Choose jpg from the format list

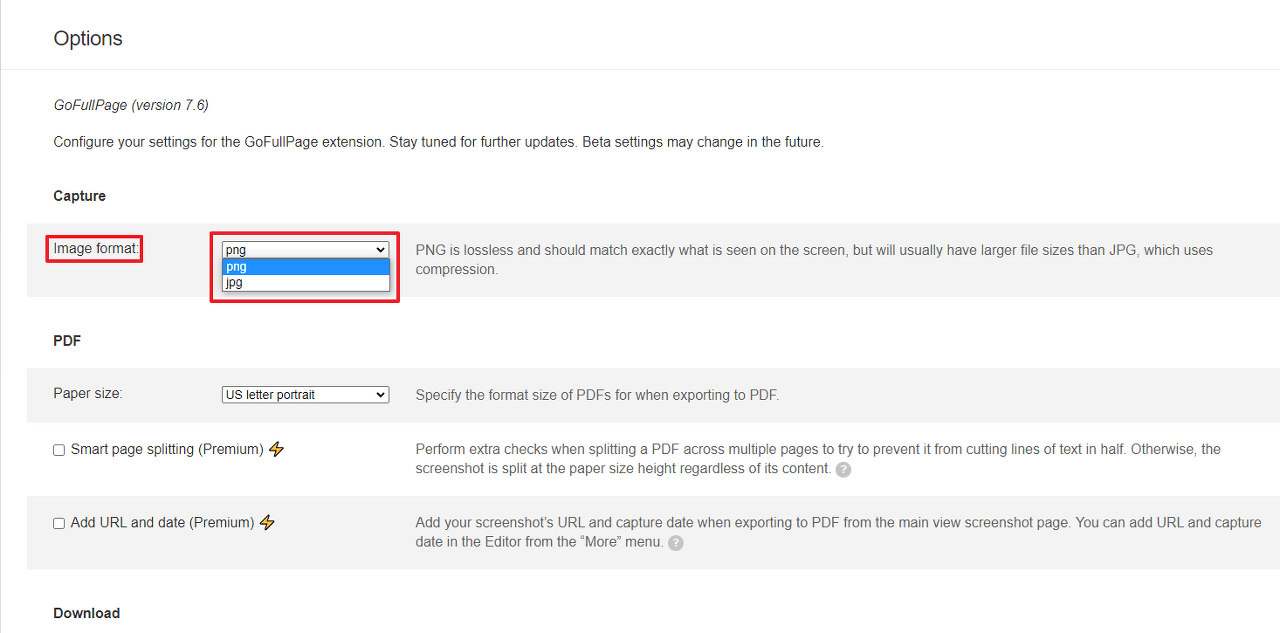pyautogui.click(x=305, y=282)
